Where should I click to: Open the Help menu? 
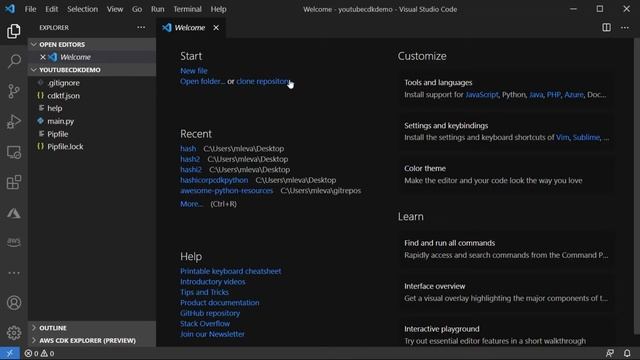pyautogui.click(x=218, y=9)
